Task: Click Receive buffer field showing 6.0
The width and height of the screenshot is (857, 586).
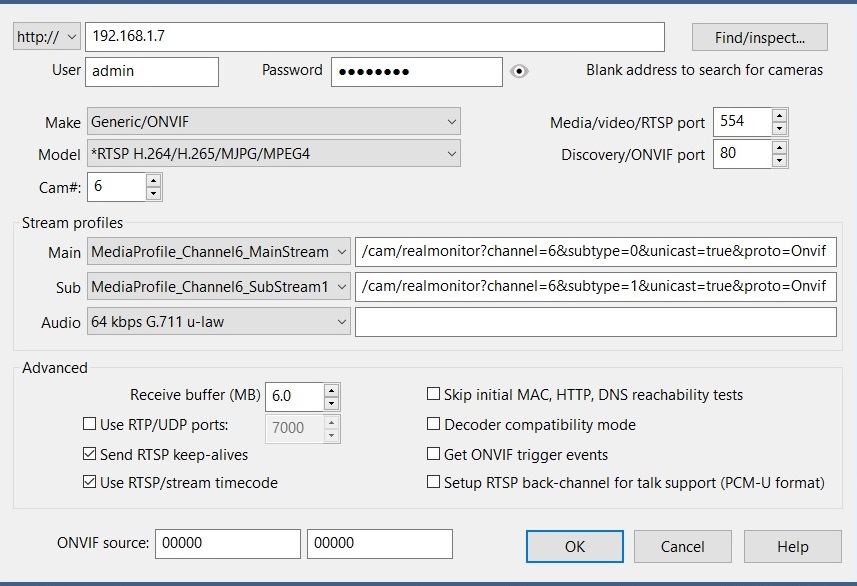Action: point(294,396)
